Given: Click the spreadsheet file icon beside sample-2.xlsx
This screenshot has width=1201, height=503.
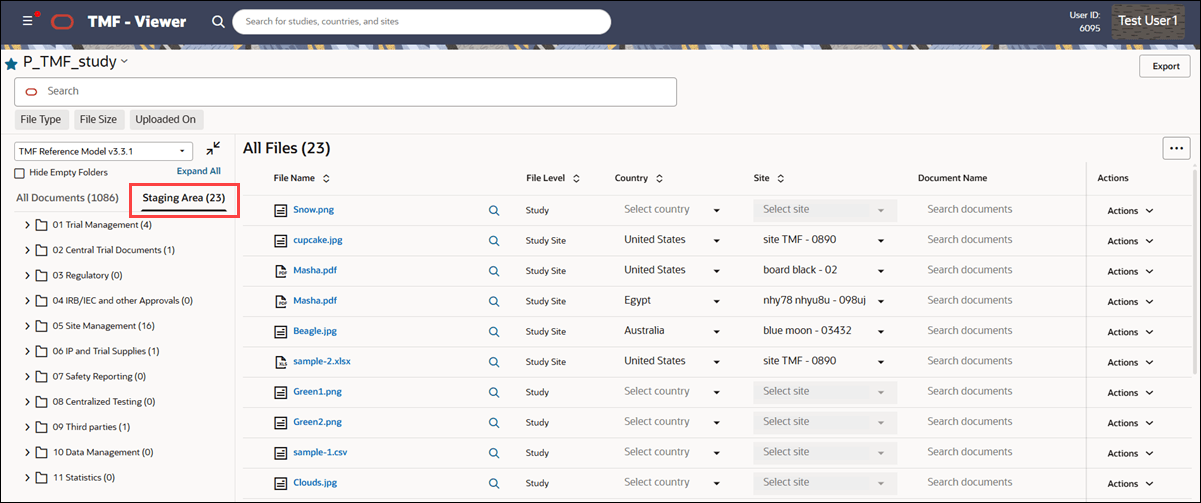Looking at the screenshot, I should pyautogui.click(x=281, y=362).
